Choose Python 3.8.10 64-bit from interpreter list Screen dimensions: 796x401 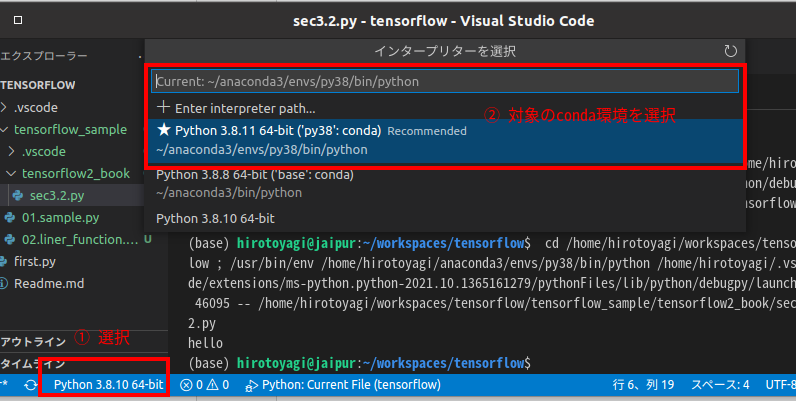(x=215, y=217)
